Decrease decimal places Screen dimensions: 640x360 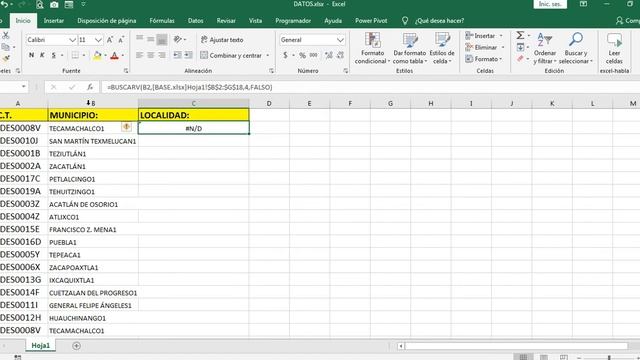pyautogui.click(x=340, y=55)
